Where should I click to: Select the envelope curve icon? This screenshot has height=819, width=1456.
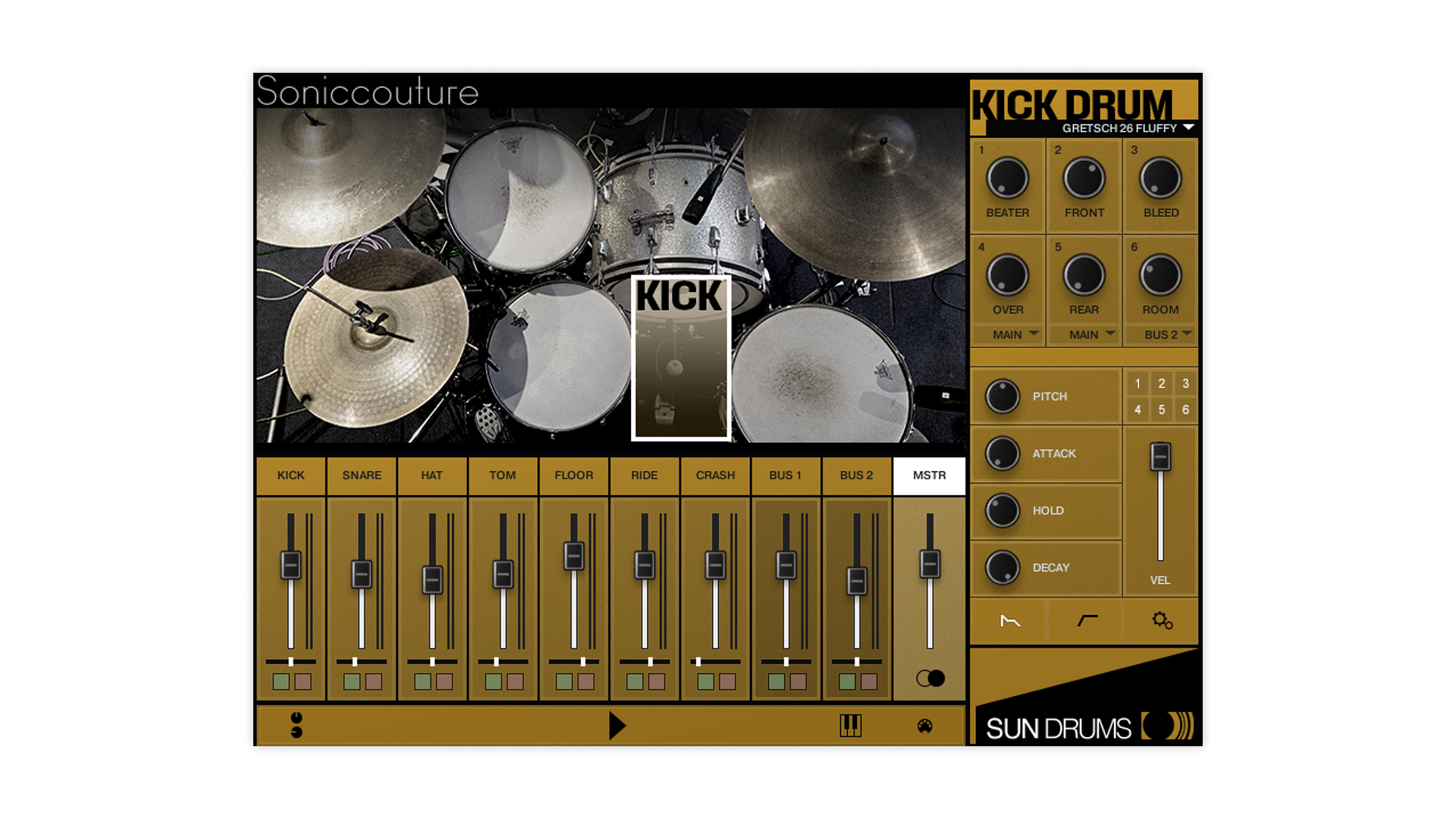[1010, 621]
